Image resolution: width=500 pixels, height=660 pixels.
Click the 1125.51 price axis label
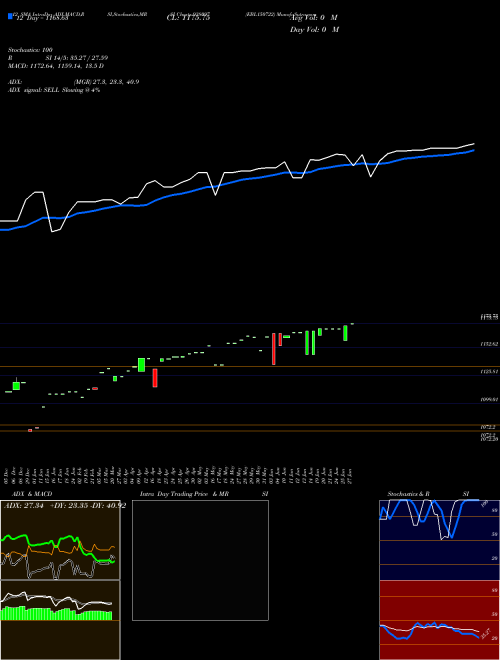tap(489, 372)
